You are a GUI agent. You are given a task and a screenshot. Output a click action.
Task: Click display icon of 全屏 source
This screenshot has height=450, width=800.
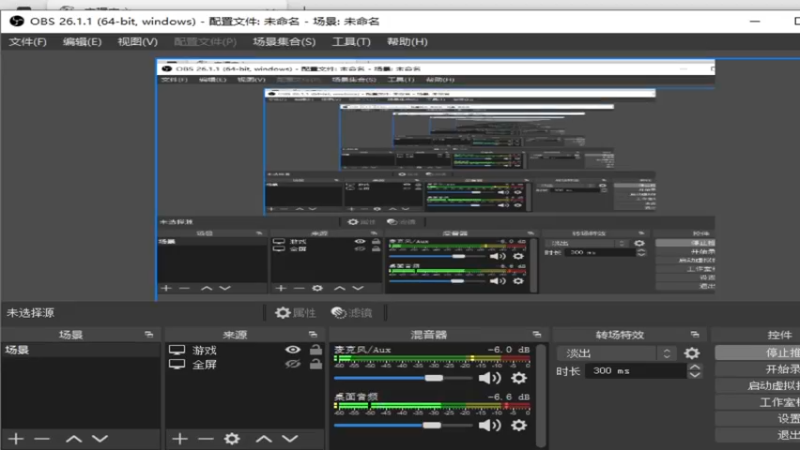177,364
